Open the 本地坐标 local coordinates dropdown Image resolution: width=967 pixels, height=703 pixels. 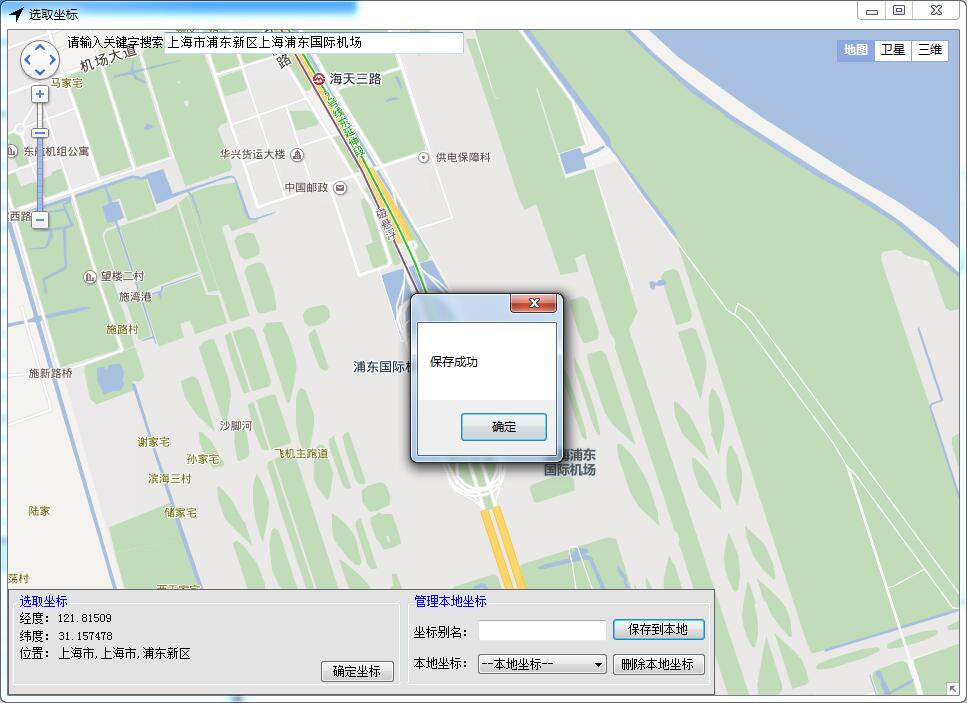click(x=598, y=664)
